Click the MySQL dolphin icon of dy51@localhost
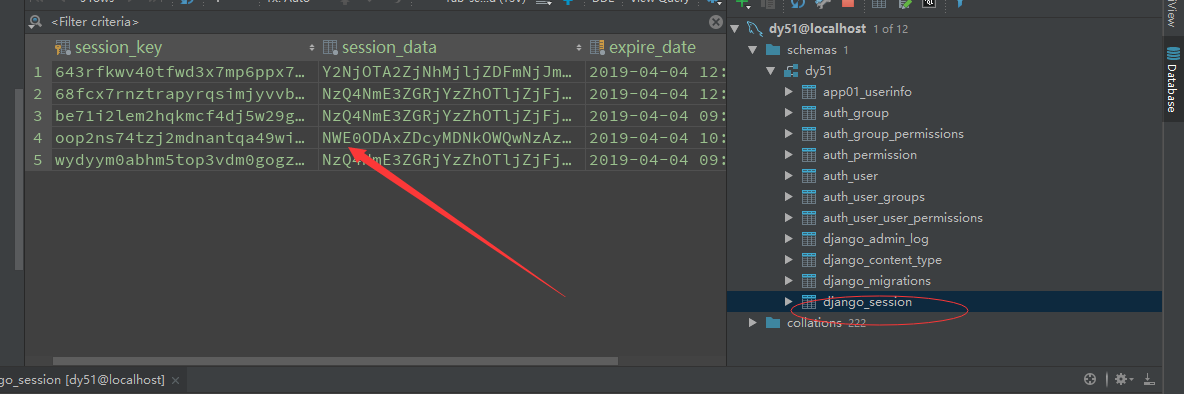The height and width of the screenshot is (394, 1184). pos(754,29)
